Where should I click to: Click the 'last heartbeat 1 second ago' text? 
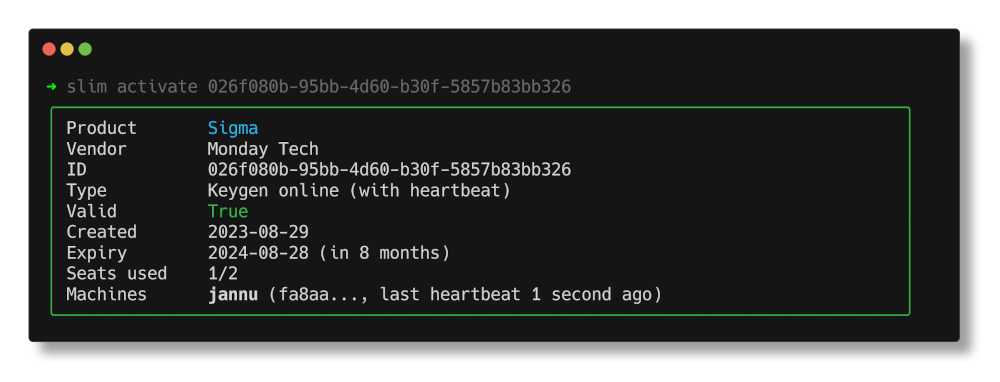pyautogui.click(x=517, y=295)
